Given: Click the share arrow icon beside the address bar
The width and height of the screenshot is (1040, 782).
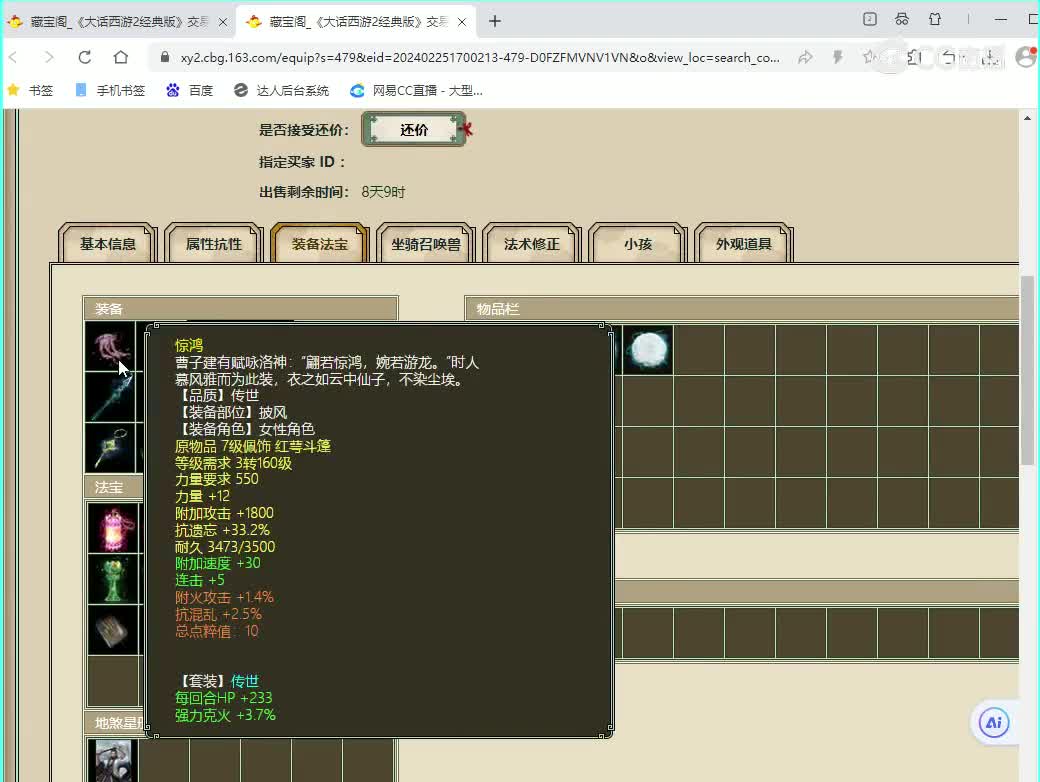Looking at the screenshot, I should 805,58.
